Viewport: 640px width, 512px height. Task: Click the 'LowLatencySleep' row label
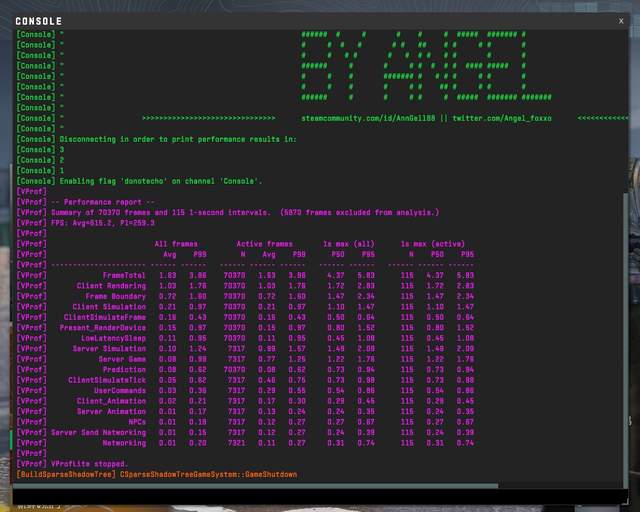click(x=113, y=338)
